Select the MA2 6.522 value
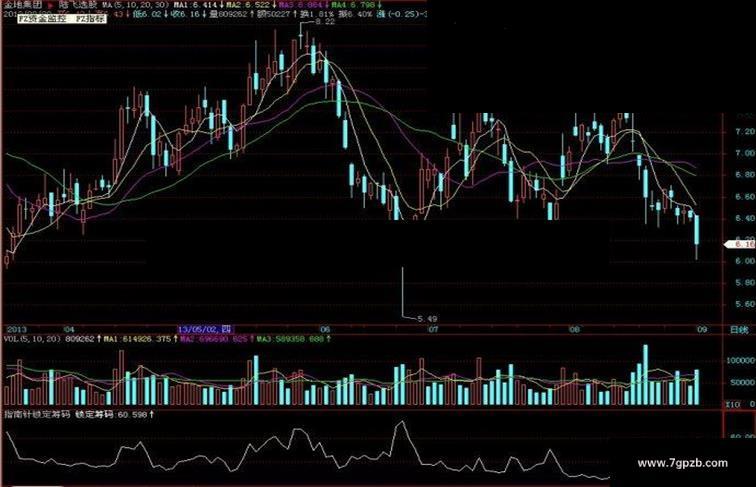The image size is (756, 487). 248,5
